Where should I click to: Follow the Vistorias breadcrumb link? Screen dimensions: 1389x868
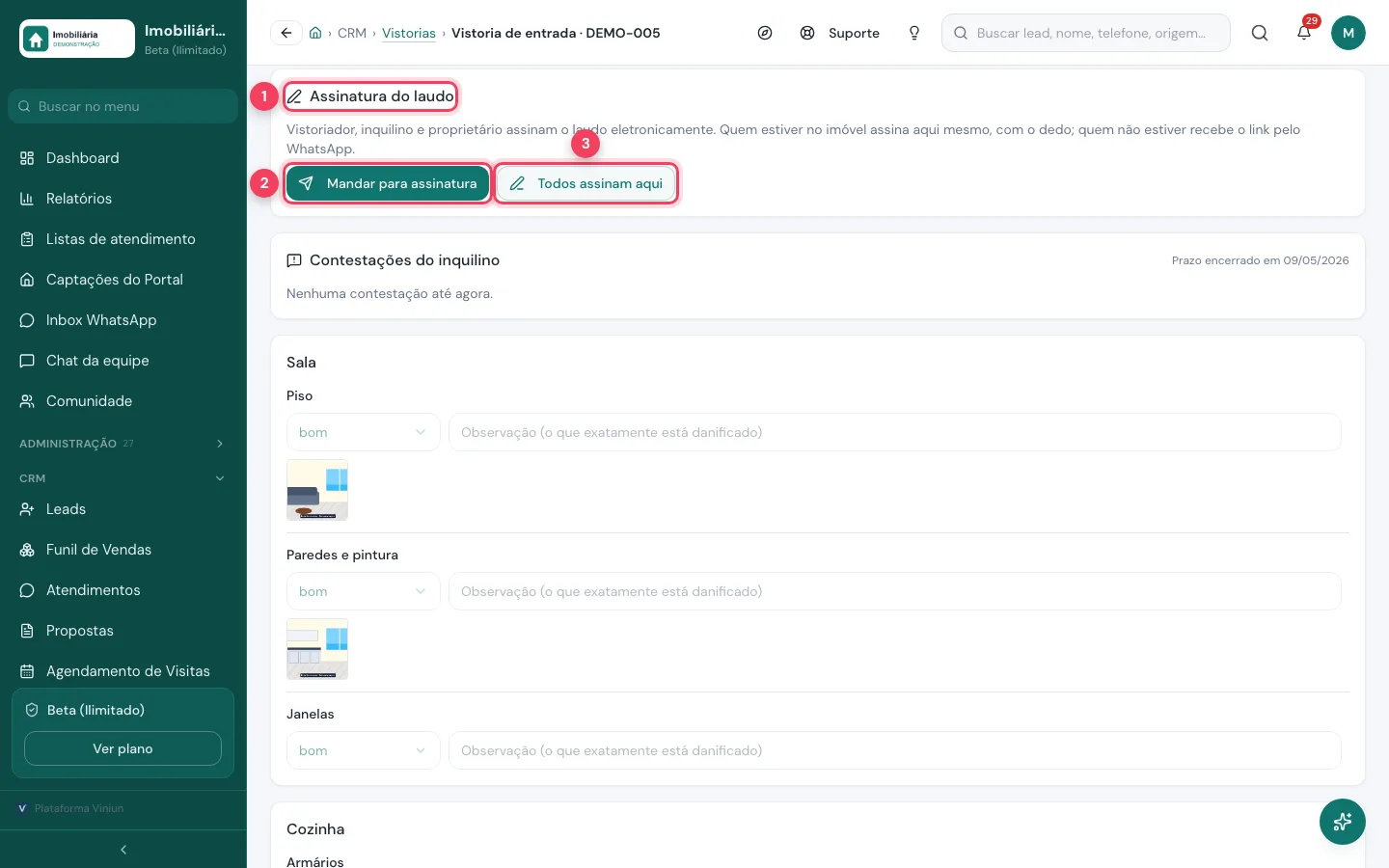click(x=409, y=33)
